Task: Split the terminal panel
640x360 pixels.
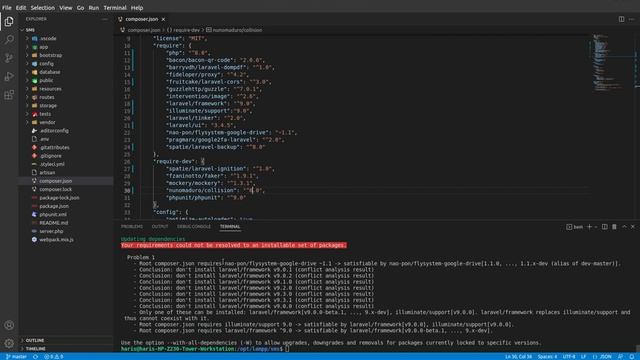Action: (604, 227)
